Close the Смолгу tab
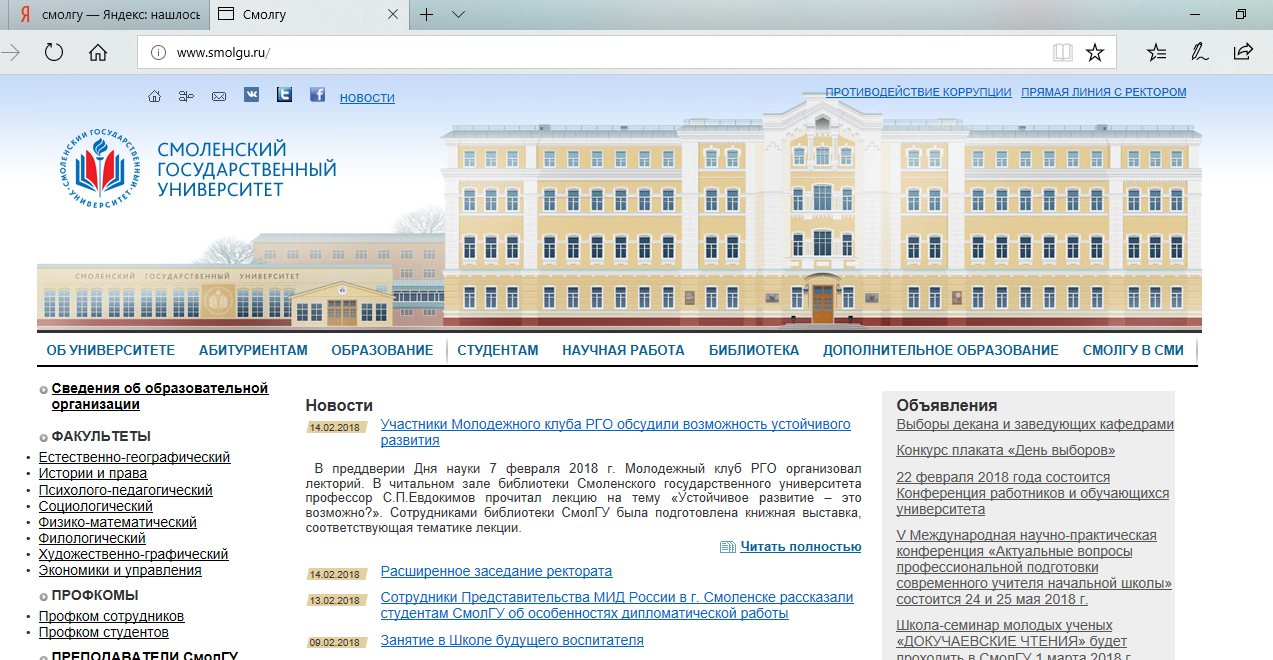This screenshot has height=660, width=1273. click(393, 14)
